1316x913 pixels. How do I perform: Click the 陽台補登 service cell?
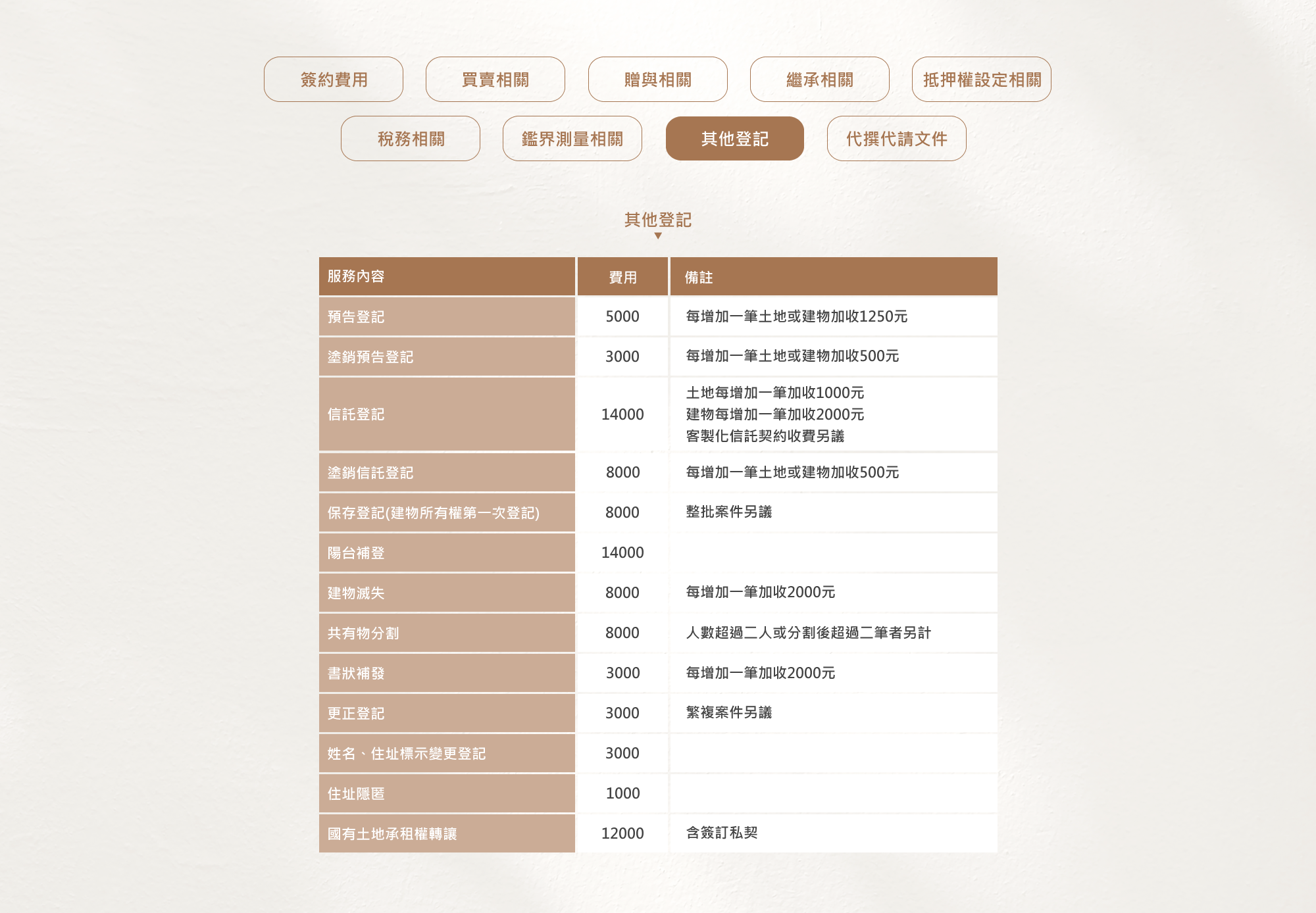coord(356,553)
